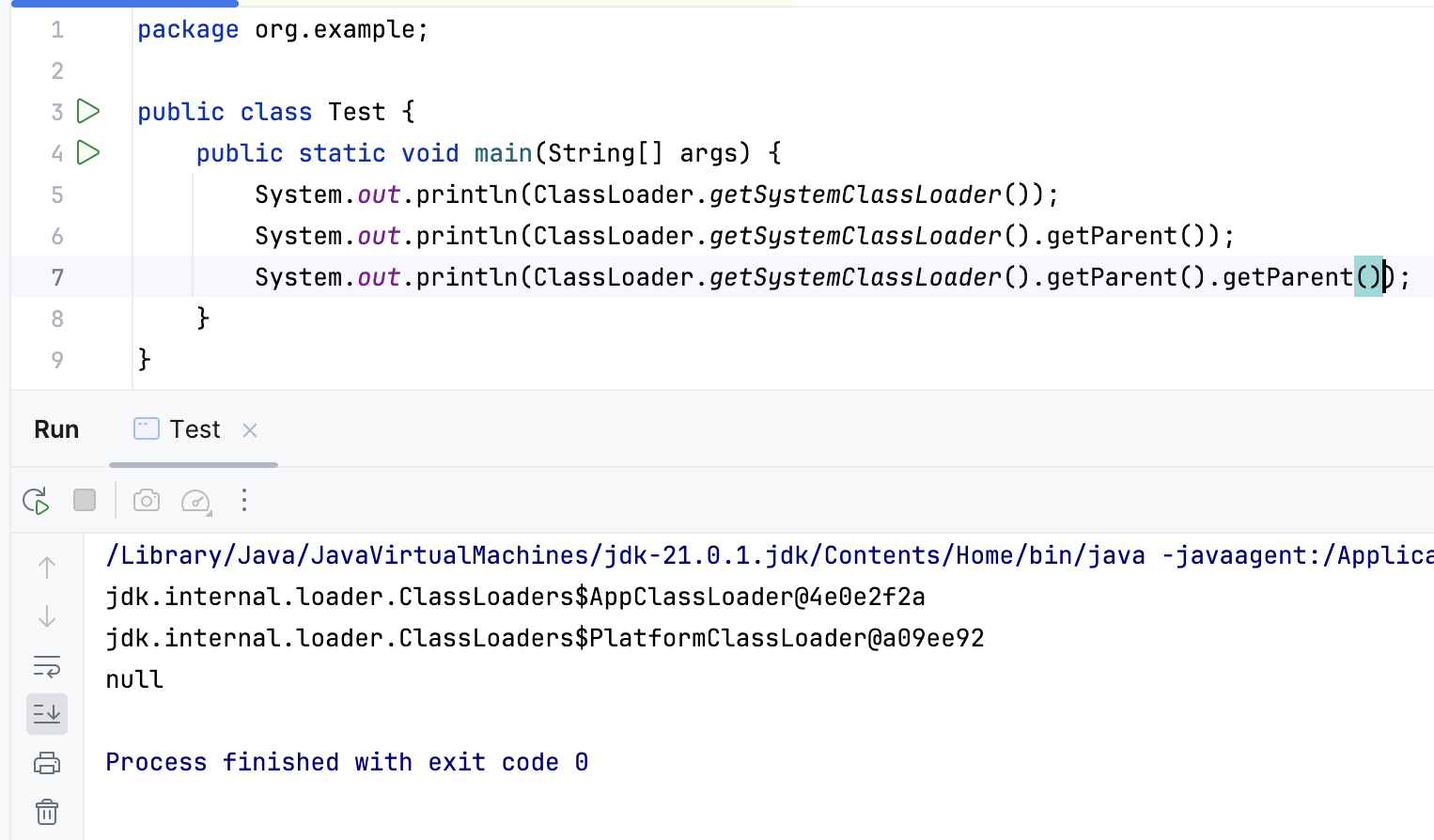Viewport: 1434px width, 840px height.
Task: Click the Run tool window title
Action: click(56, 429)
